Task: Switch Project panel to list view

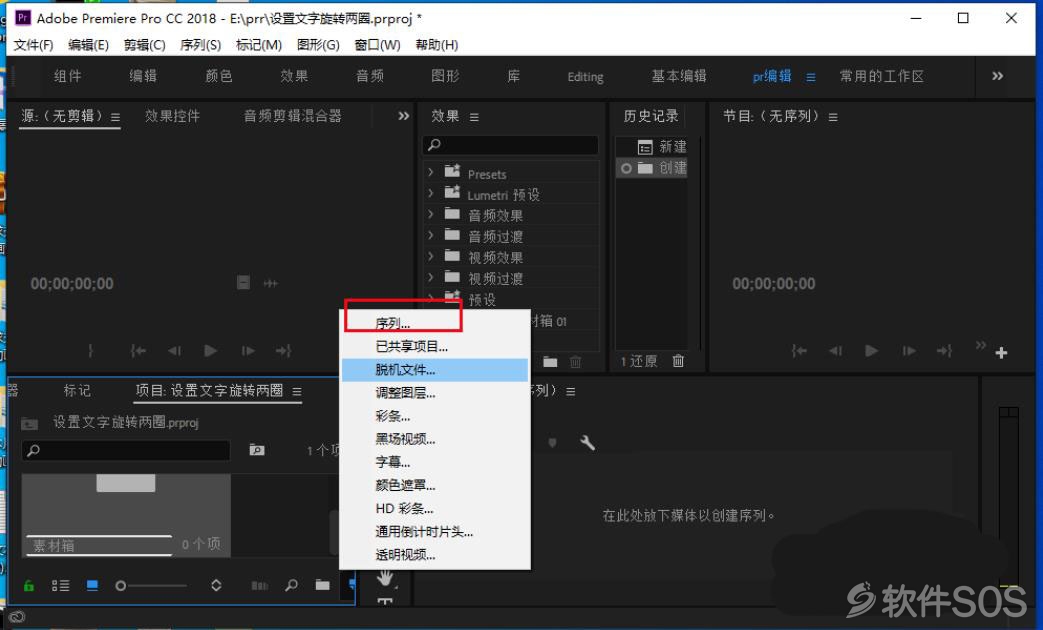Action: tap(61, 585)
